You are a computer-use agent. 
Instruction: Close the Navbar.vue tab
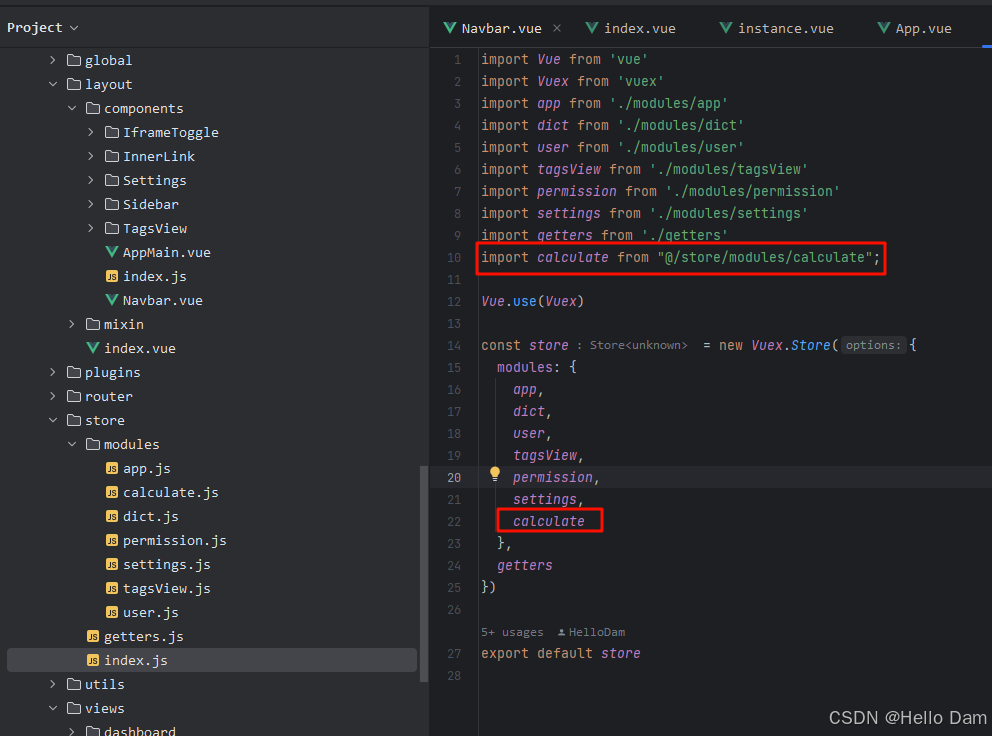[557, 28]
